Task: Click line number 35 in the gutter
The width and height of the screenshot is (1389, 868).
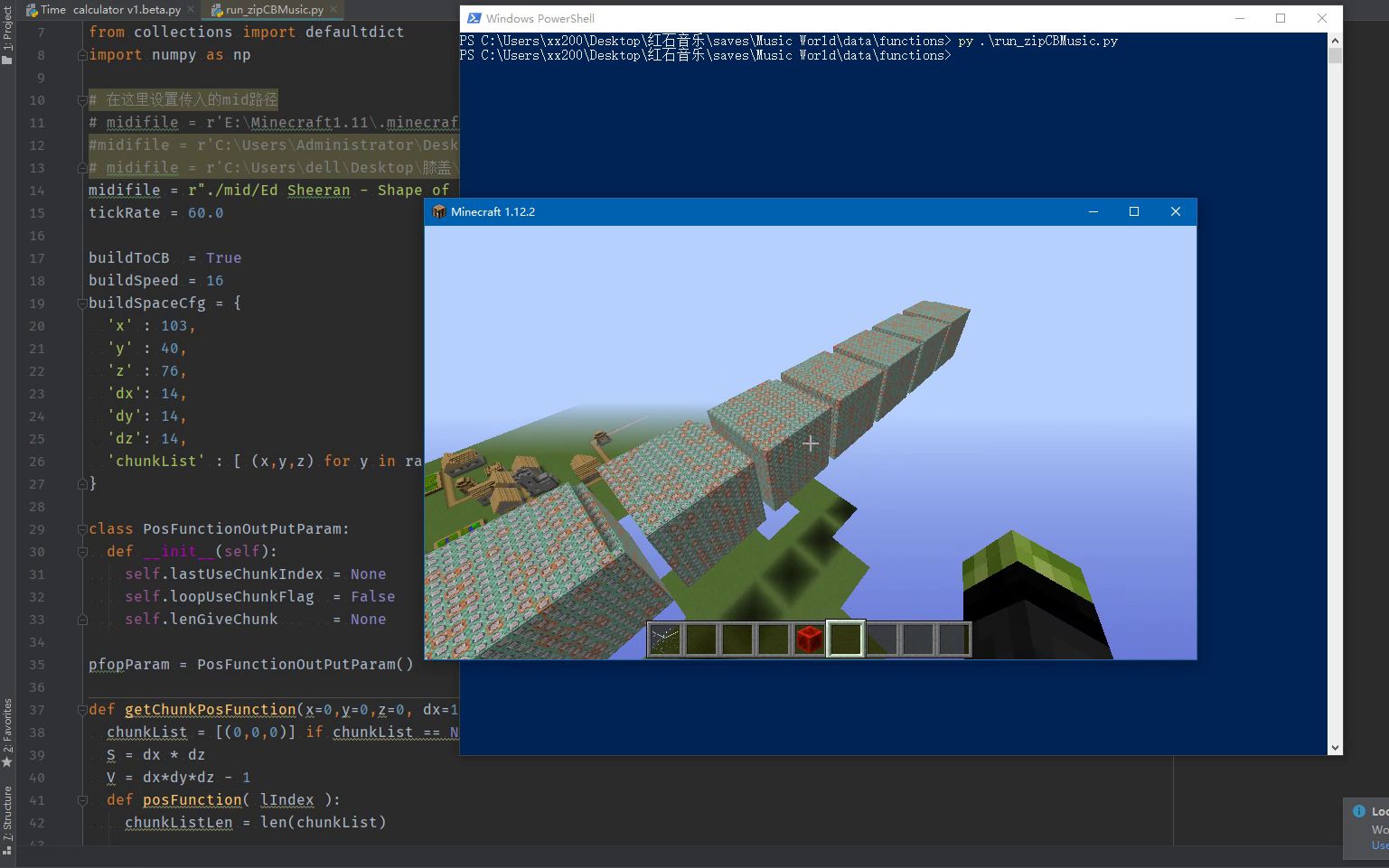Action: (x=36, y=665)
